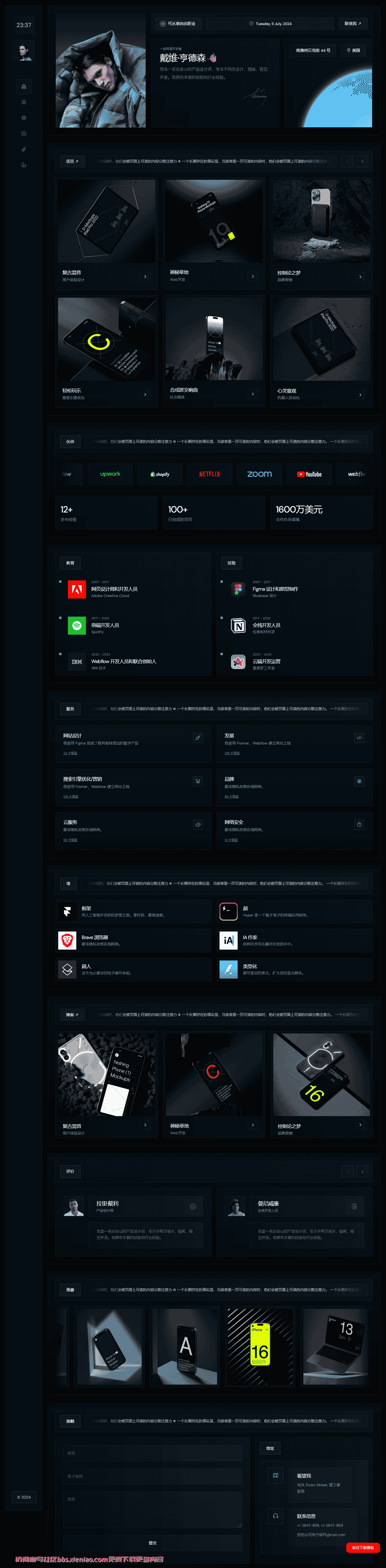Open the 轻松玩乐 project thumbnail
Image resolution: width=386 pixels, height=1568 pixels.
(x=107, y=340)
